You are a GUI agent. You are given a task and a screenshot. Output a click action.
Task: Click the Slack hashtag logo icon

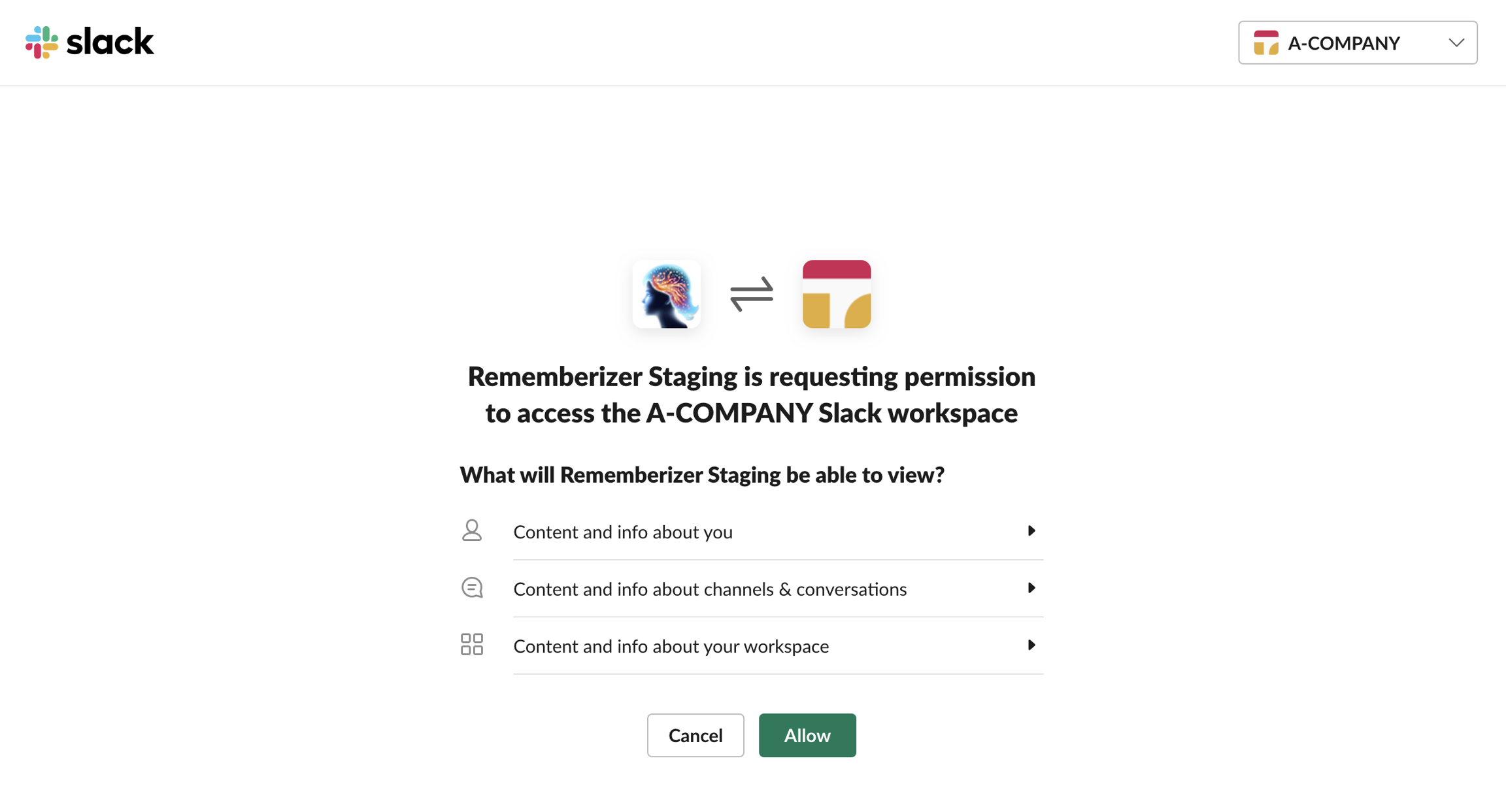coord(42,42)
